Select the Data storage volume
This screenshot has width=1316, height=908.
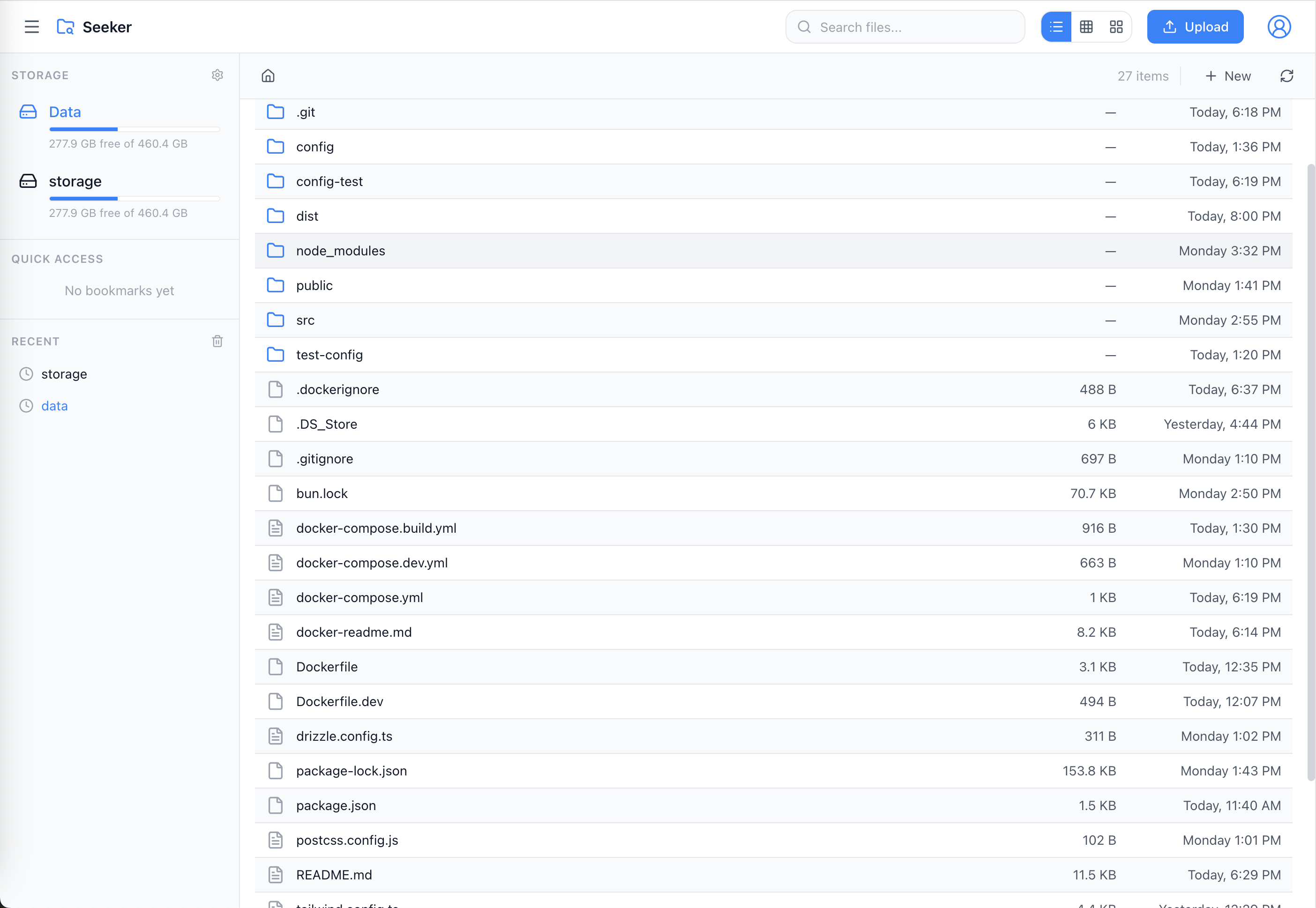65,112
